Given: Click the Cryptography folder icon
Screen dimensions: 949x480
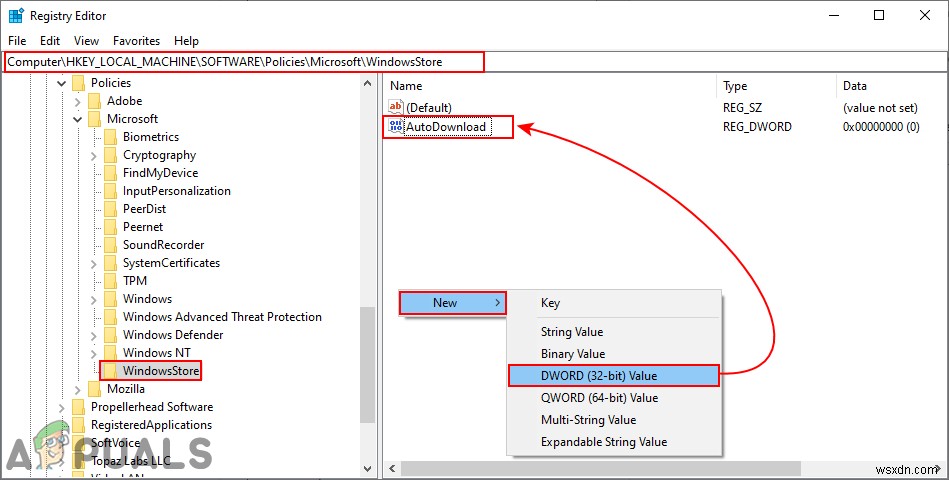Looking at the screenshot, I should [x=110, y=155].
